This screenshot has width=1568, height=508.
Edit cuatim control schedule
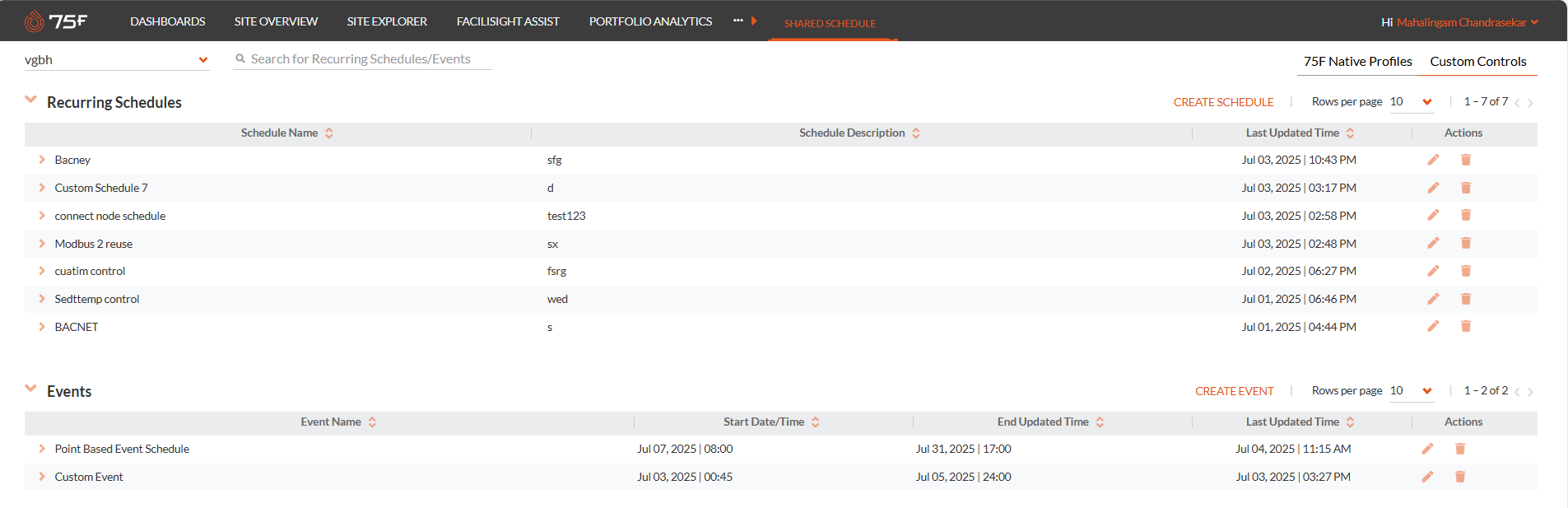[1433, 271]
